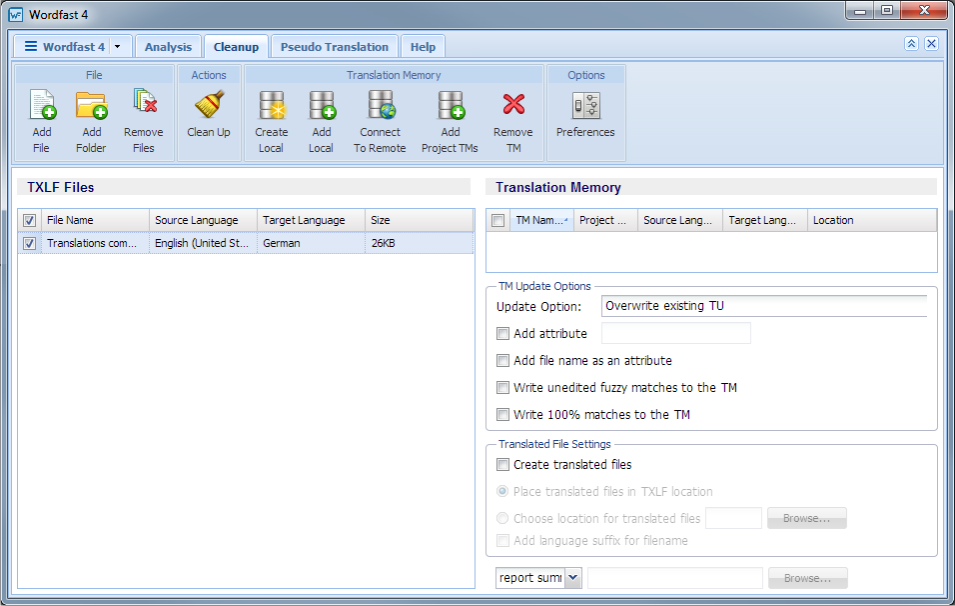Screen dimensions: 955x606
Task: Click Connect To Remote icon
Action: click(x=381, y=104)
